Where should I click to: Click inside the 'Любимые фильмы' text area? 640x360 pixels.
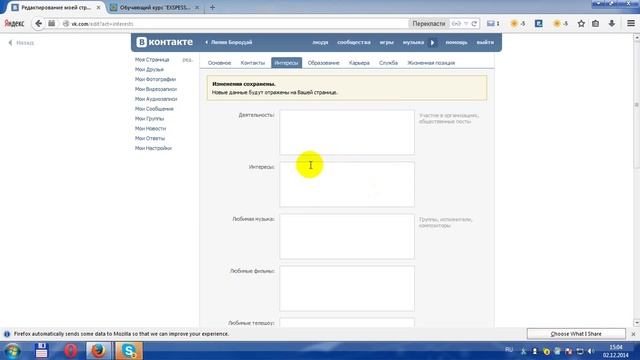tap(347, 288)
